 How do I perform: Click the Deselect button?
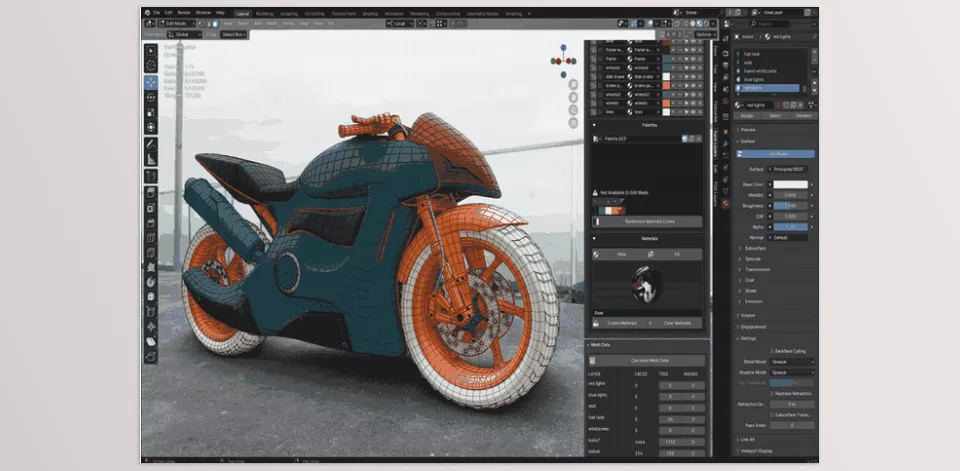point(803,116)
